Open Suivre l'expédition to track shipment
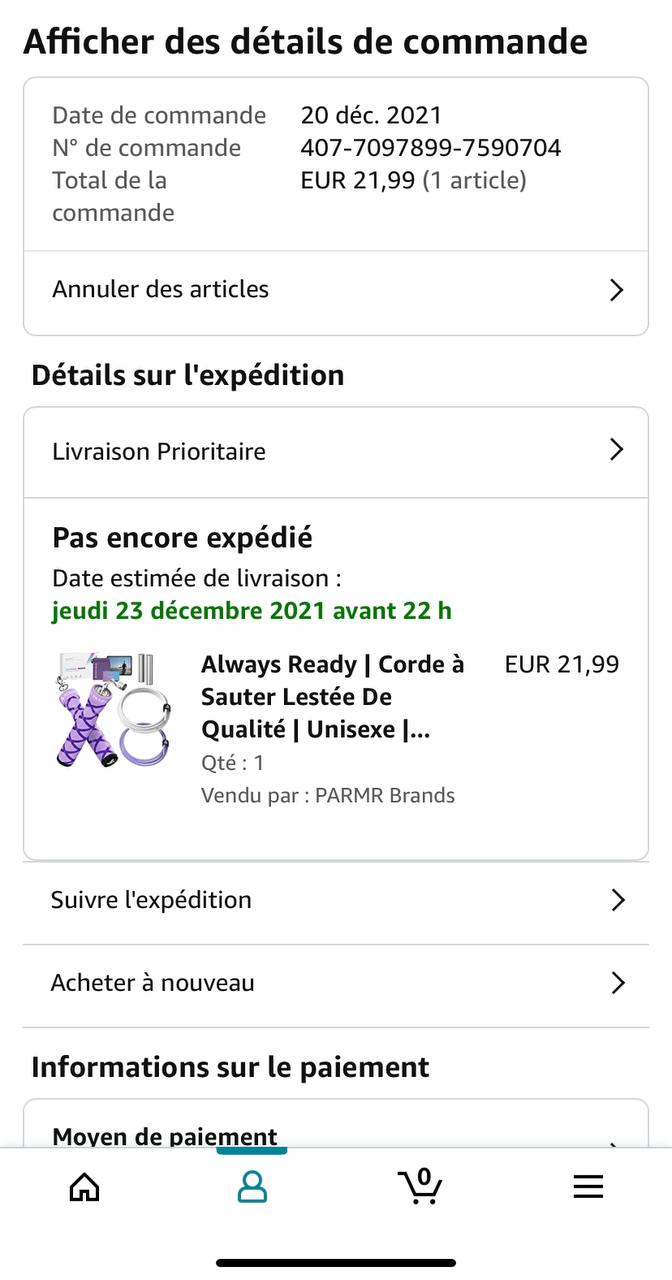Viewport: 672px width, 1280px height. 151,900
